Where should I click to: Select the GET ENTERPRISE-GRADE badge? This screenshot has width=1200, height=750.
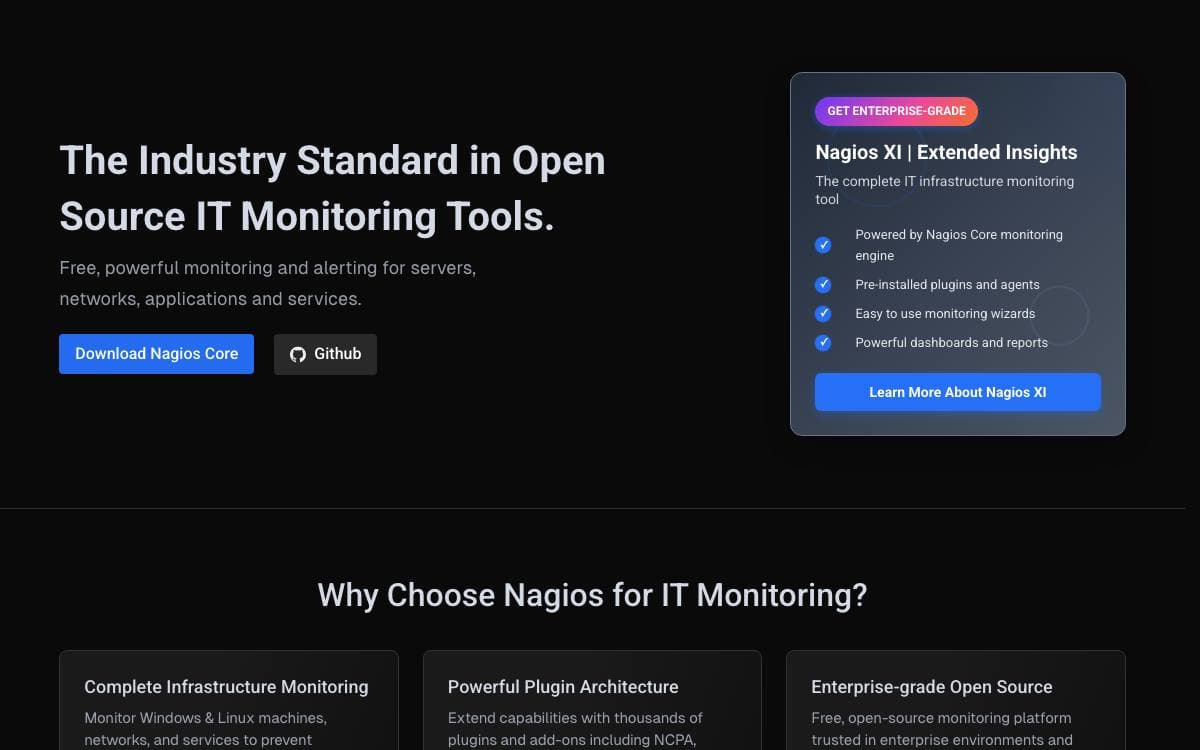pos(896,111)
